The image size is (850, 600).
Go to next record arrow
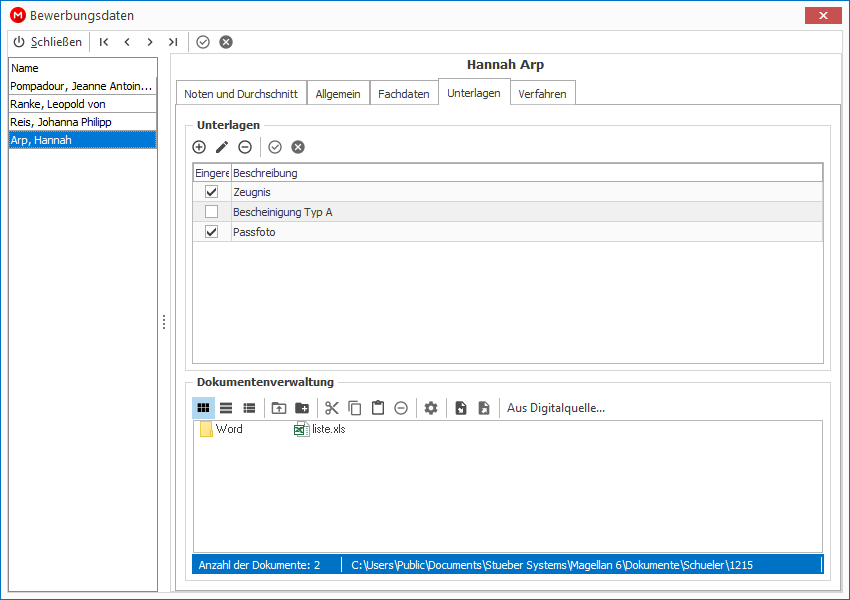point(150,42)
